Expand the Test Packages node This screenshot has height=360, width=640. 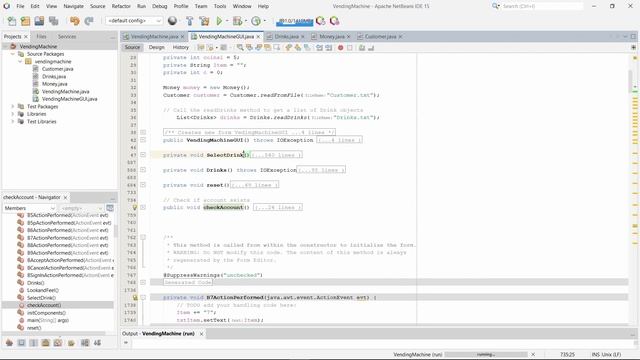click(13, 107)
